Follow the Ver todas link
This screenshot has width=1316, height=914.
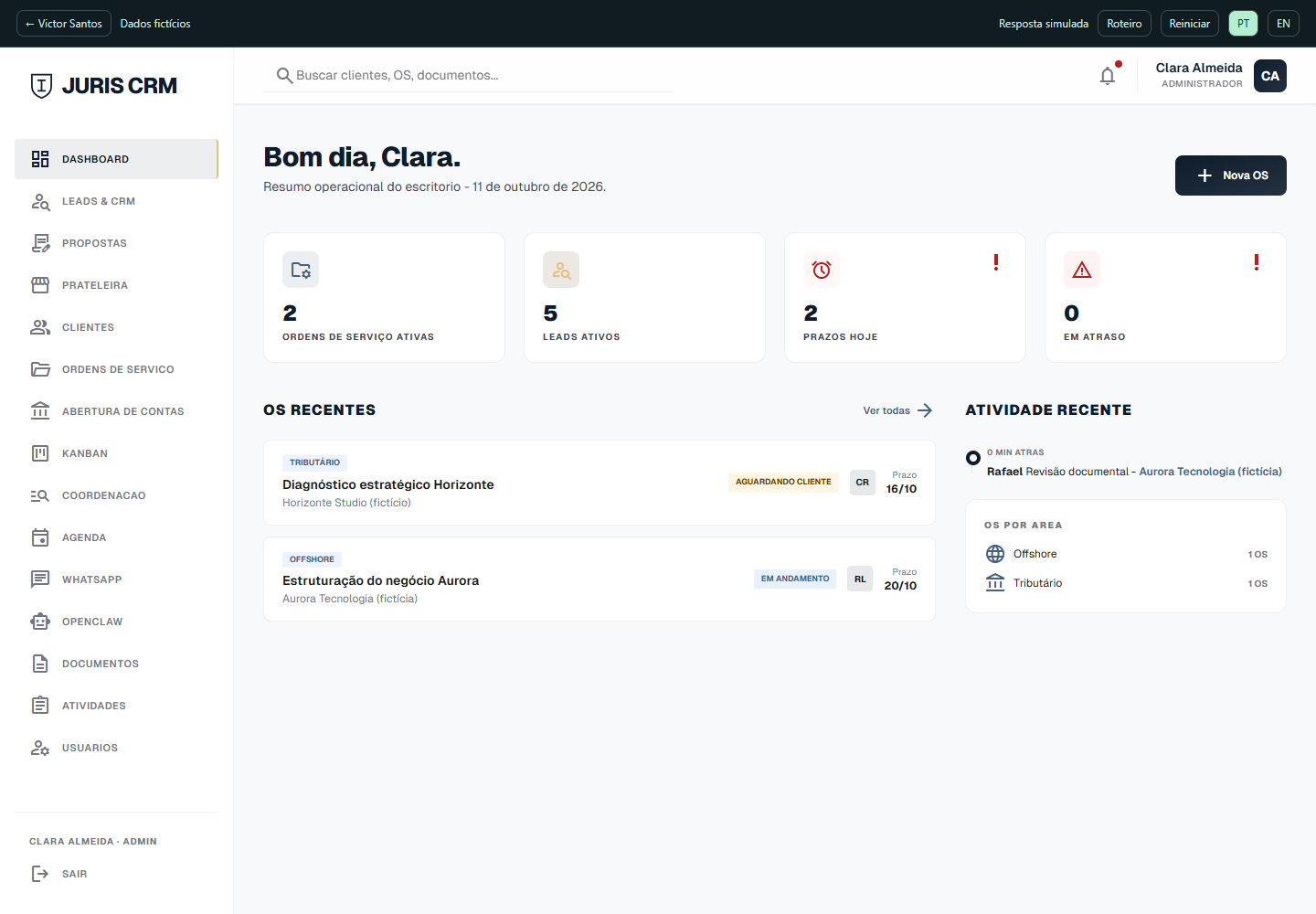[897, 410]
